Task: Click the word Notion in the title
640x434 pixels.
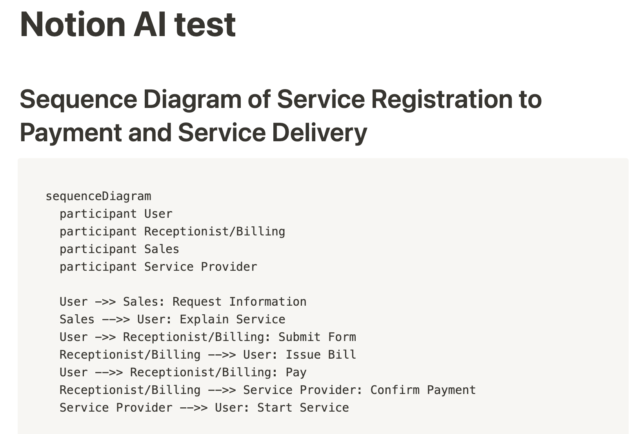Action: tap(73, 25)
